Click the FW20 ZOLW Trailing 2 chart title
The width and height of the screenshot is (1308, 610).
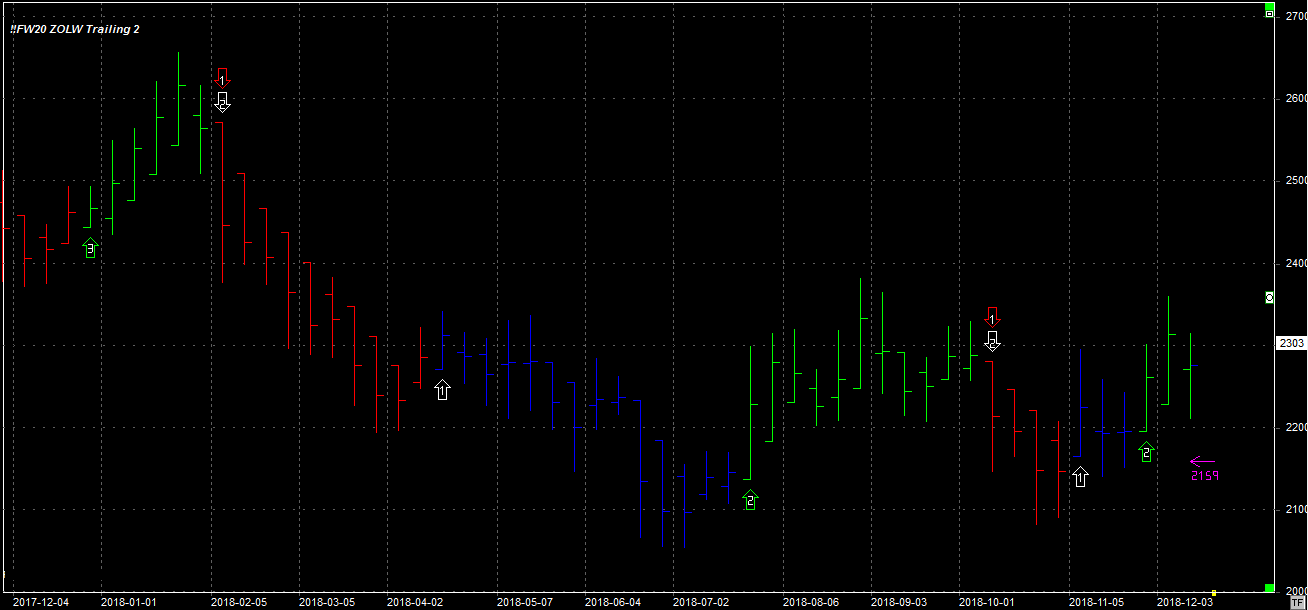(75, 29)
